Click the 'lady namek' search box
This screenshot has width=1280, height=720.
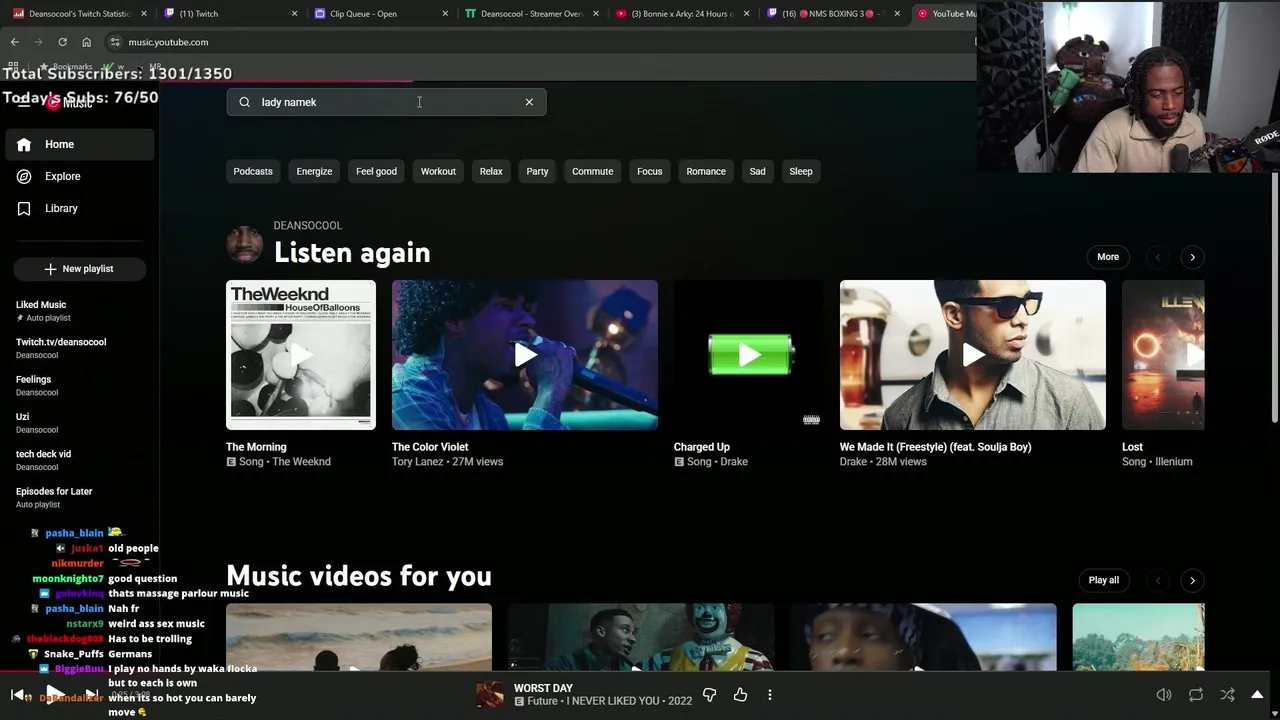[x=386, y=102]
